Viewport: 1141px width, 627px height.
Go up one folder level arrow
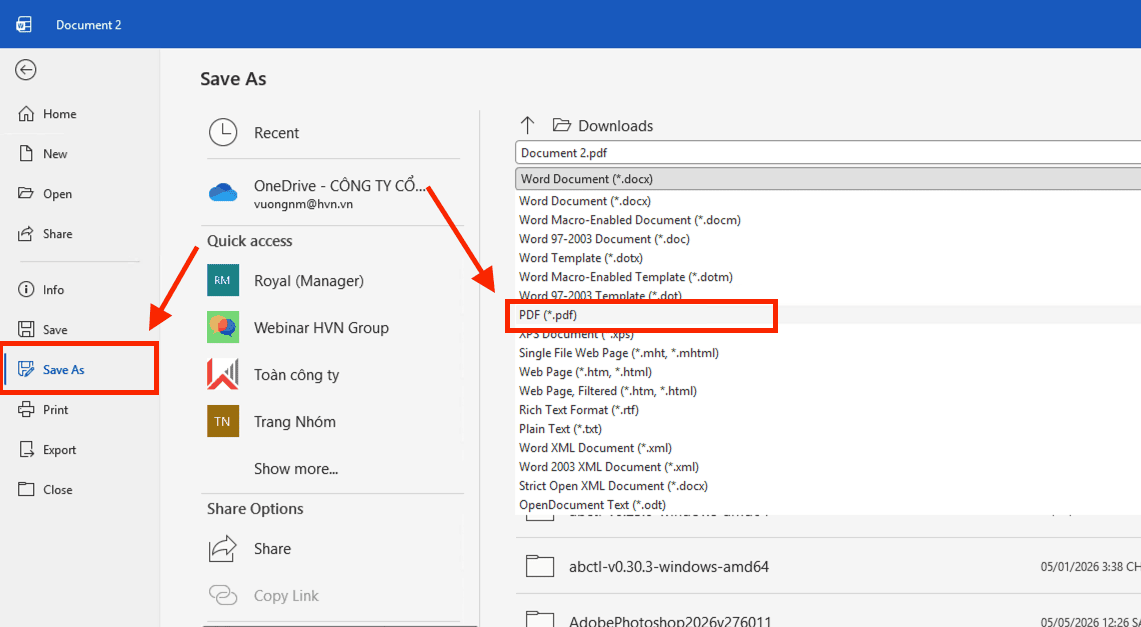pyautogui.click(x=528, y=125)
